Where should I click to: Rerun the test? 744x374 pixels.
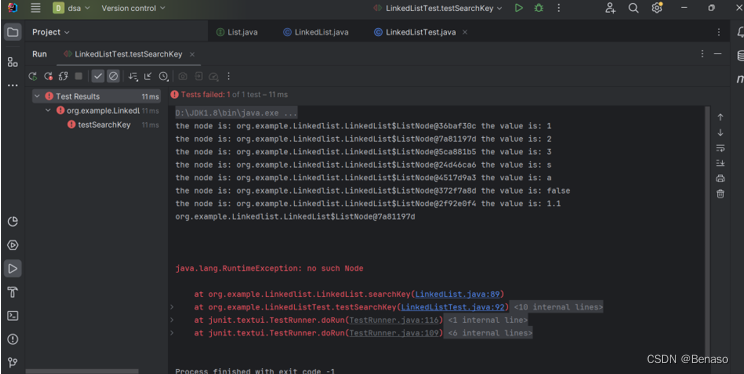tap(33, 76)
